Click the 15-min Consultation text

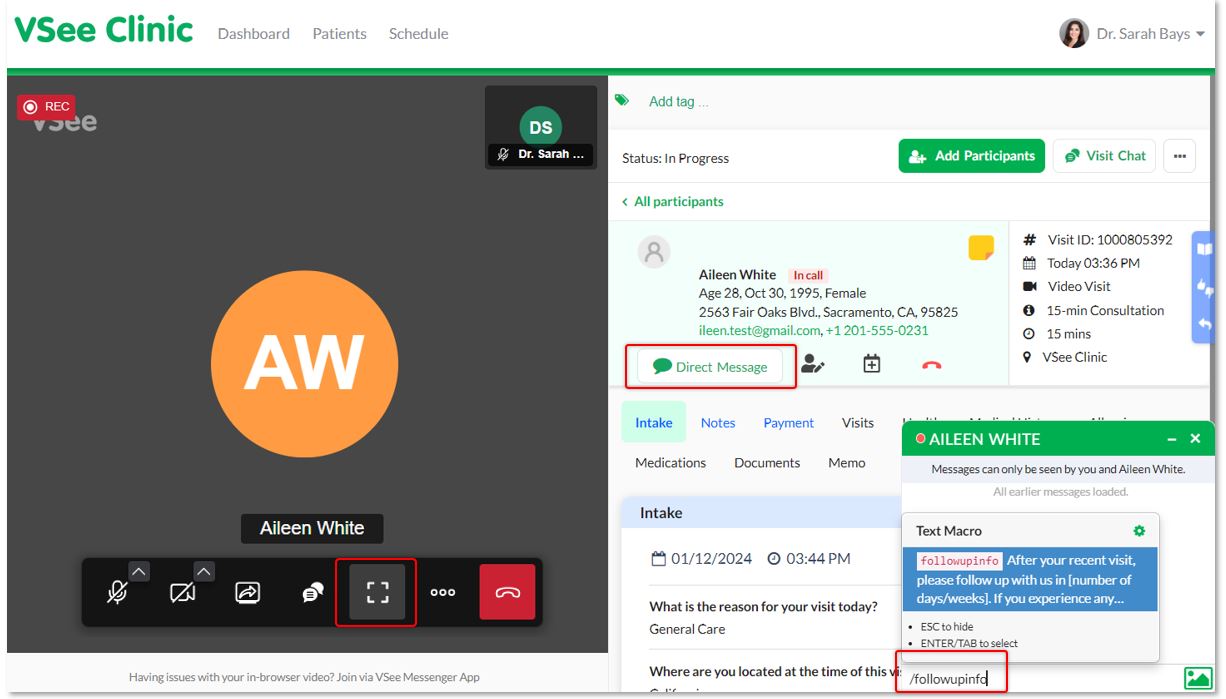(1106, 310)
